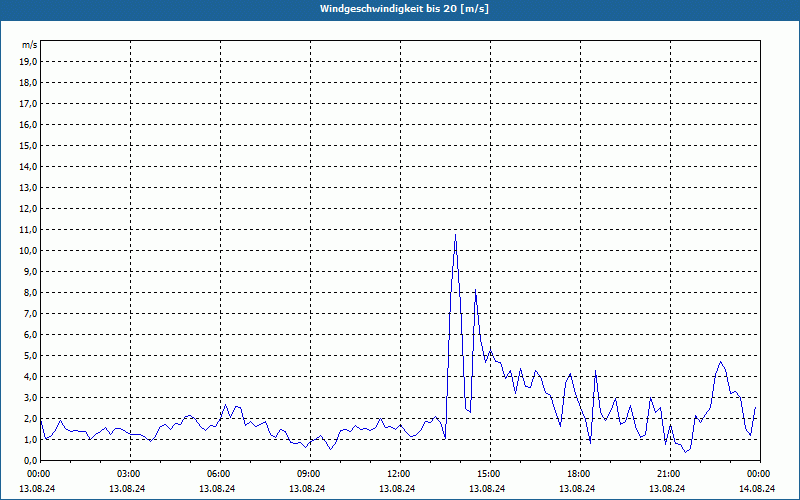800x500 pixels.
Task: Click the m/s unit label on the y-axis
Action: 29,45
